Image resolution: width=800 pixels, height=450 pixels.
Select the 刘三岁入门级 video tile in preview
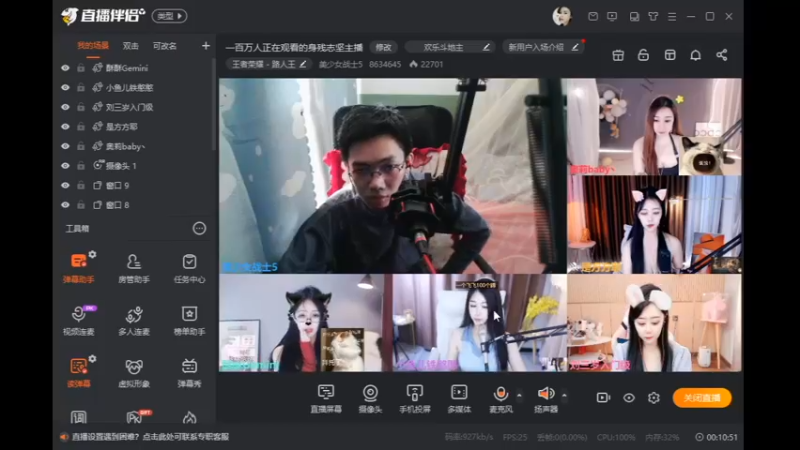point(654,322)
